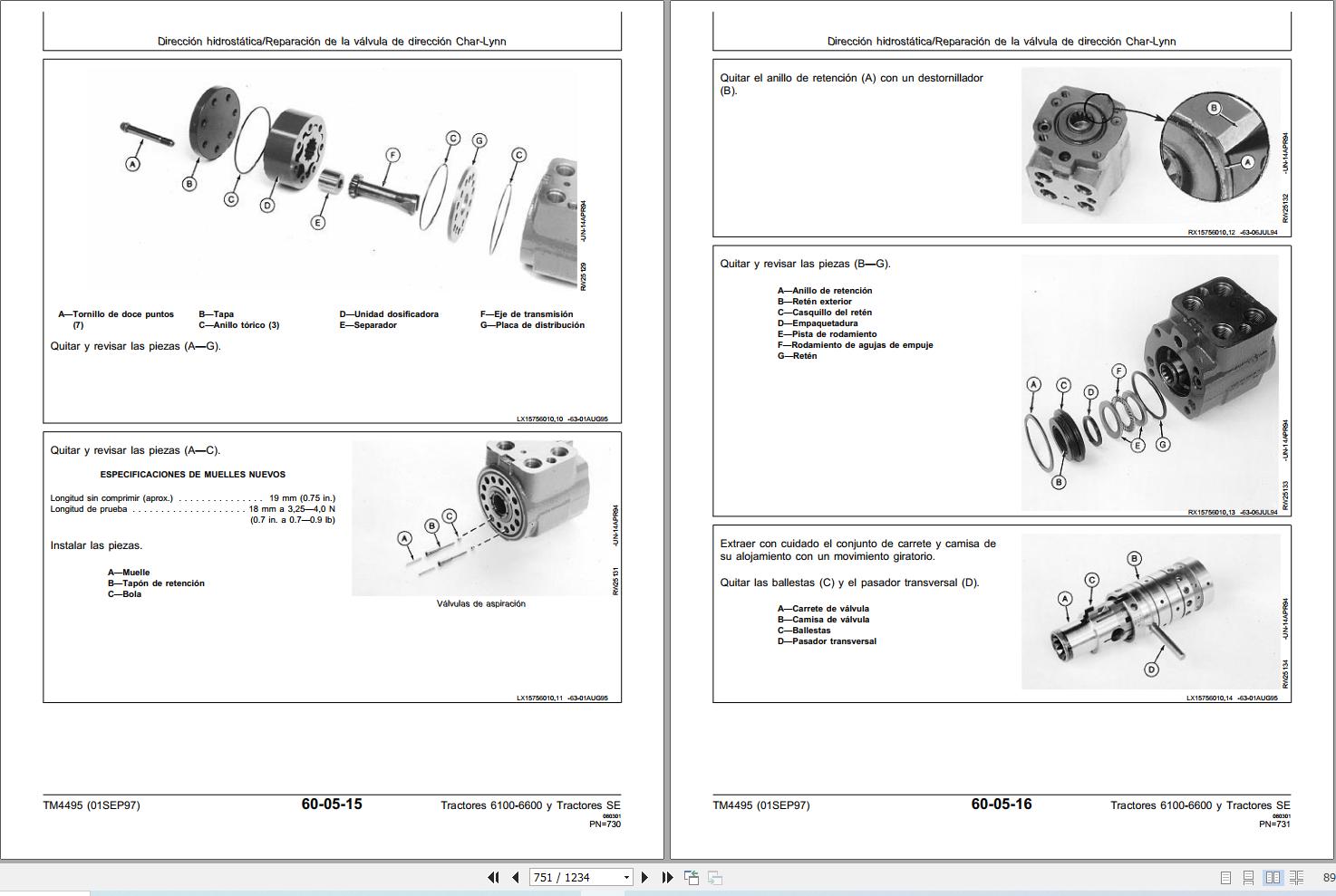Click 'Extraer con cuidado el conjunto' paragraph

point(858,550)
